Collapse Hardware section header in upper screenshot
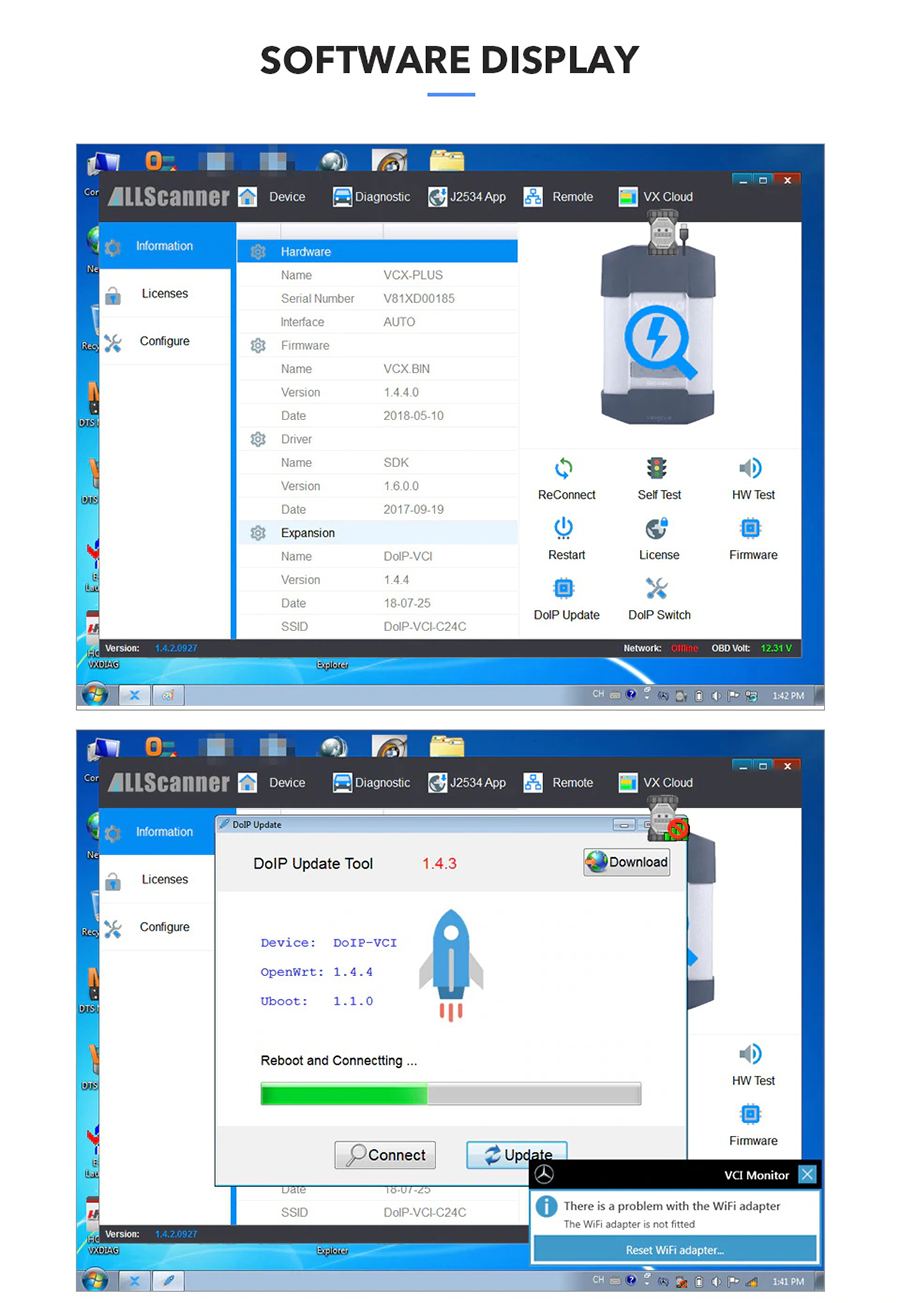 point(378,252)
